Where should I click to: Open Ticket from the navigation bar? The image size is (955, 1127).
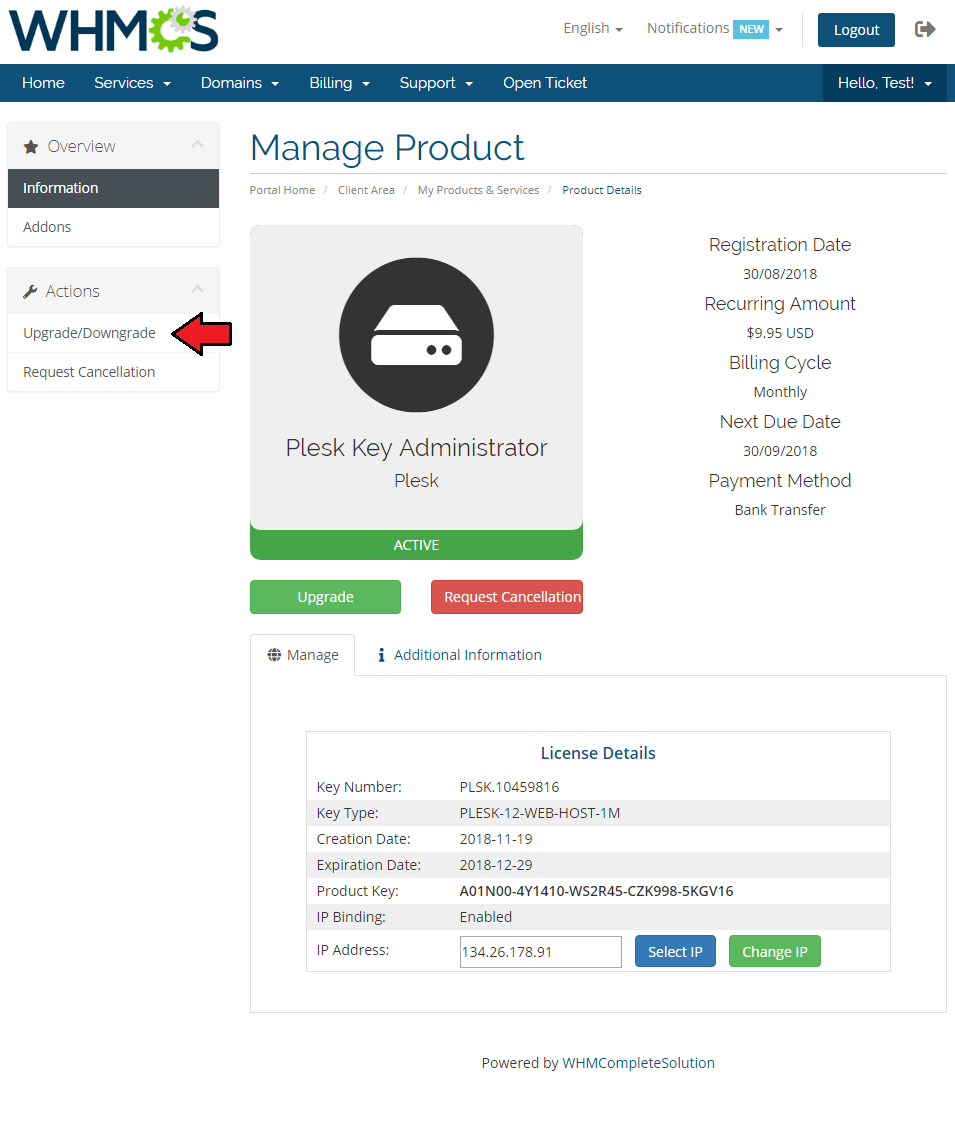(545, 83)
